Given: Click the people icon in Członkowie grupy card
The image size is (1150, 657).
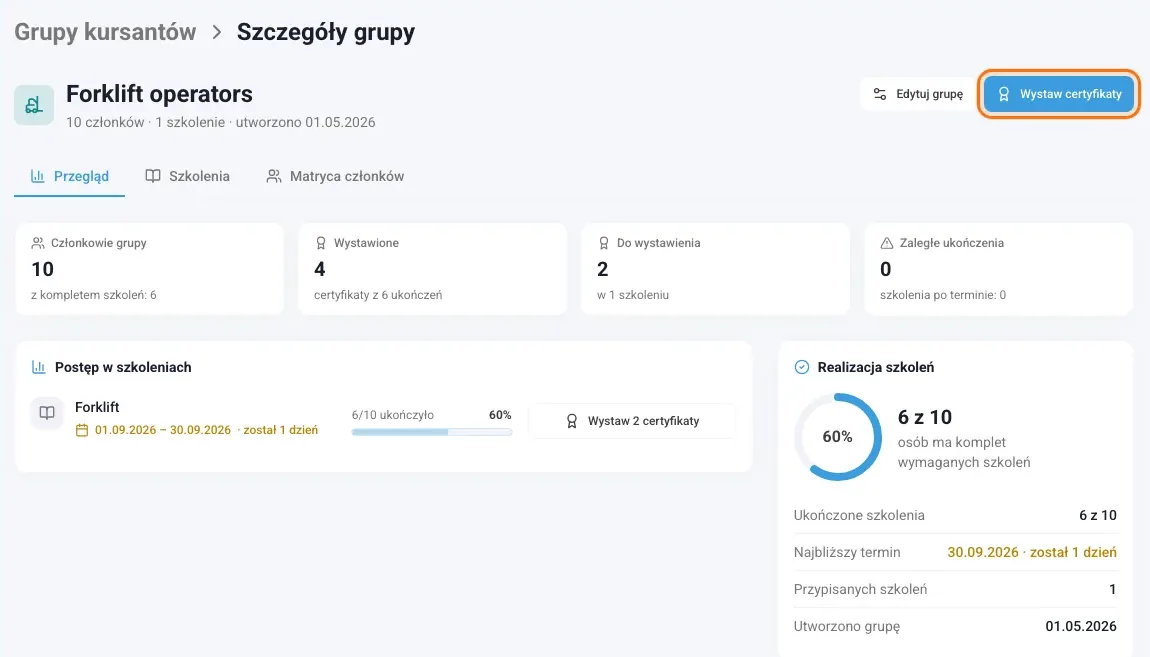Looking at the screenshot, I should 38,243.
